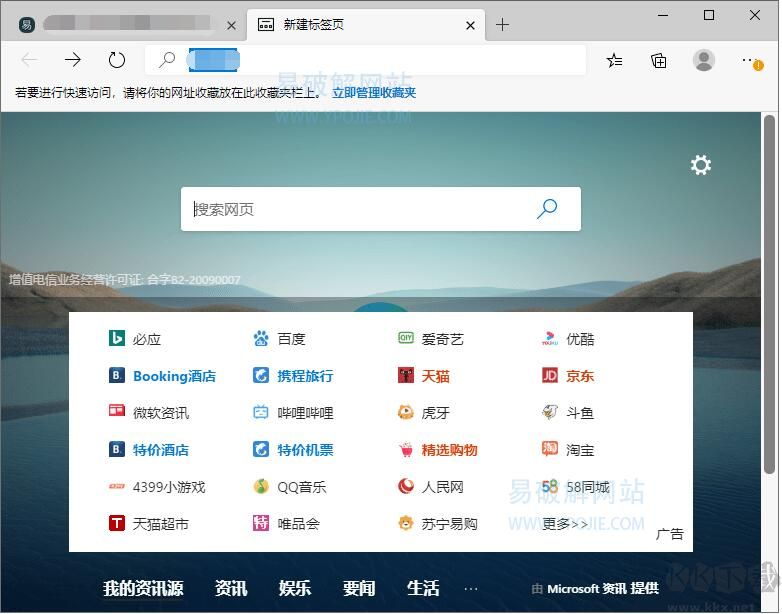Click the 58 icon beside 58同城
Image resolution: width=782 pixels, height=614 pixels.
550,486
